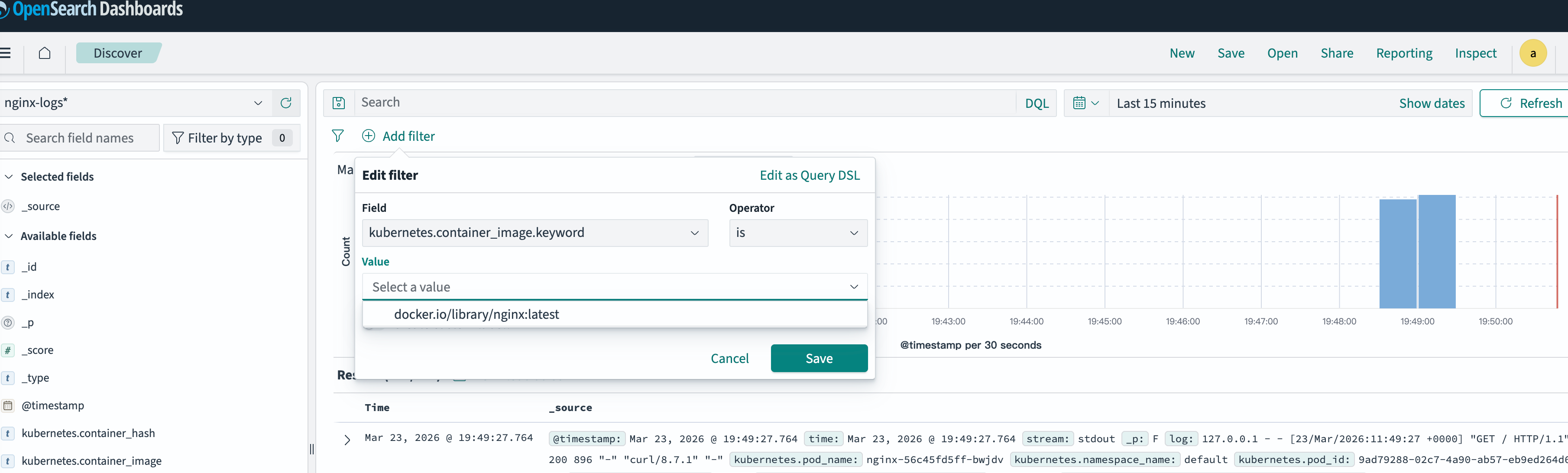
Task: Choose docker.io/library/nginx:latest value option
Action: [476, 314]
